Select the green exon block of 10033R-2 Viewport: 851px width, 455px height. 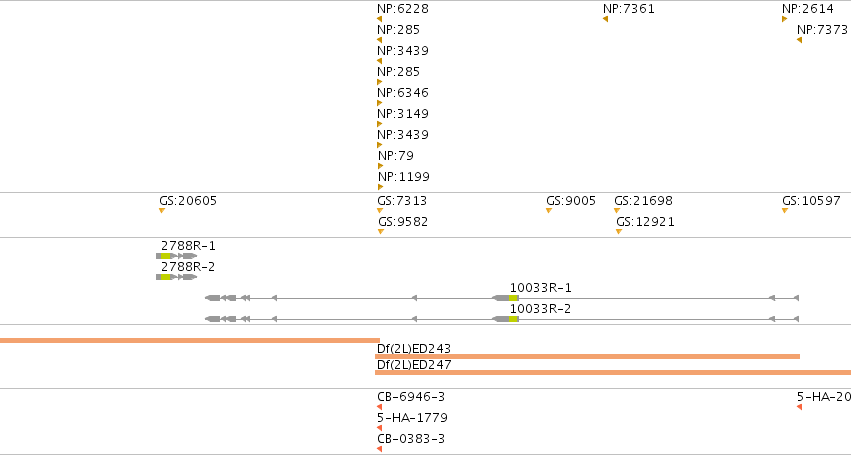click(x=513, y=319)
